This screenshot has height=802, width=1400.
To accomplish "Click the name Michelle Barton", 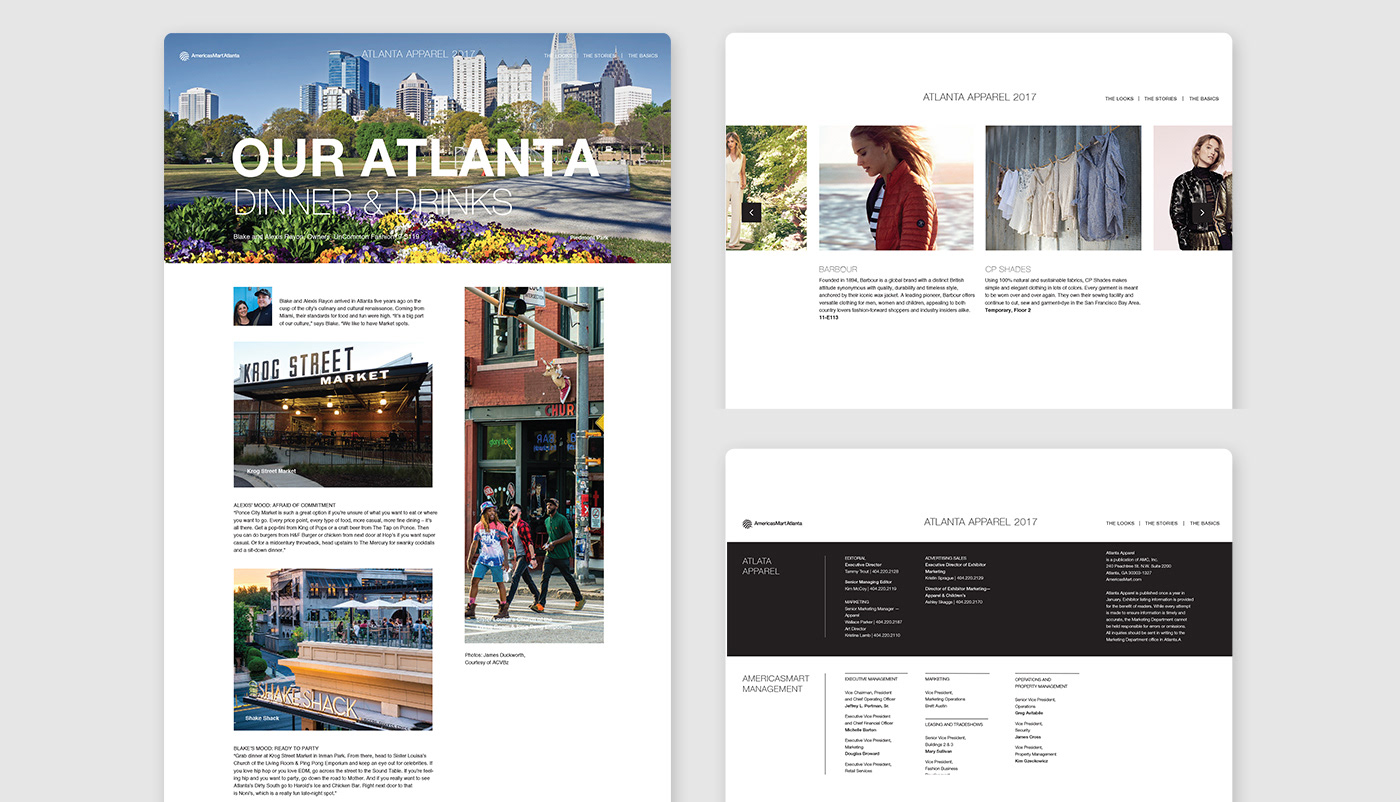I will pos(862,730).
